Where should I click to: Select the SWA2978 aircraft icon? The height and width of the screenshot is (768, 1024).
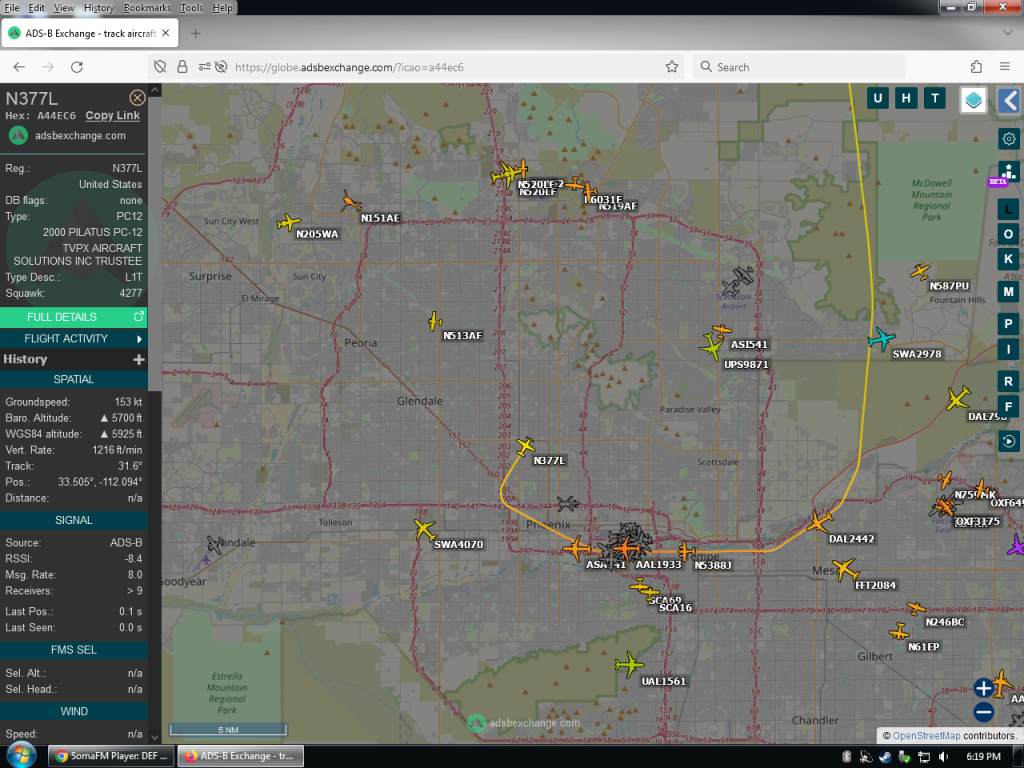click(x=881, y=338)
